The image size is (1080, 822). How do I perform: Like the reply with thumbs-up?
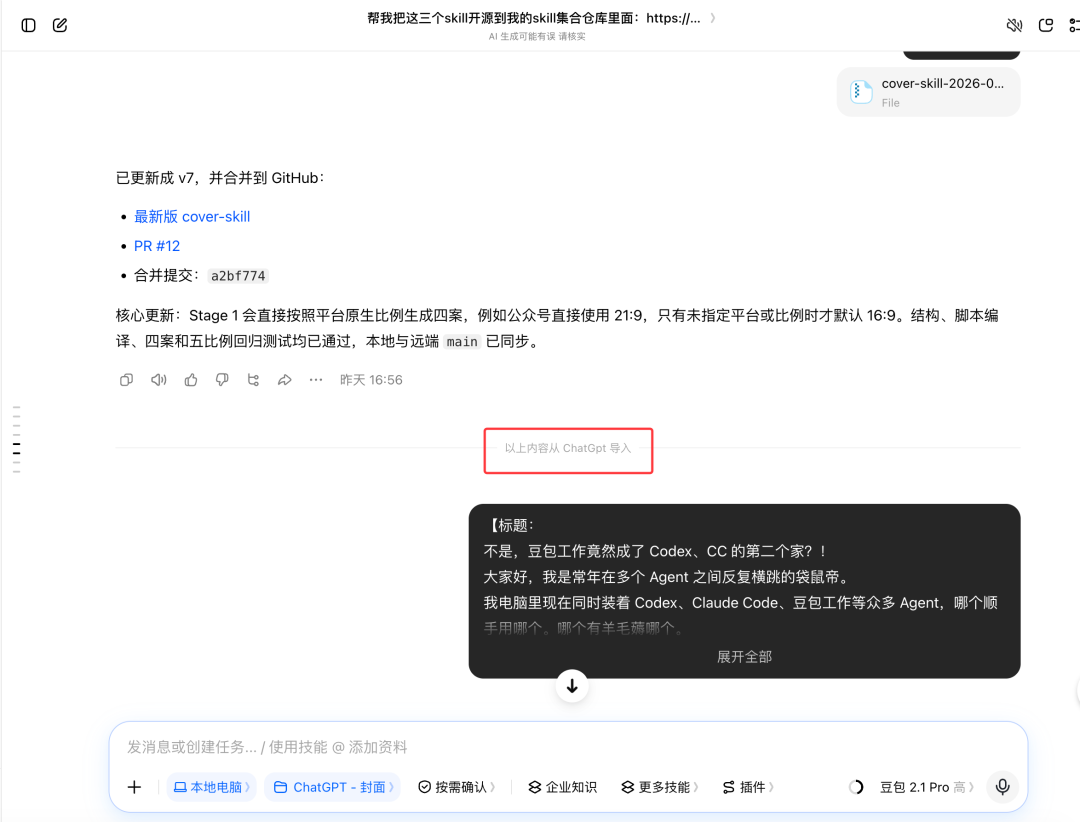(191, 380)
